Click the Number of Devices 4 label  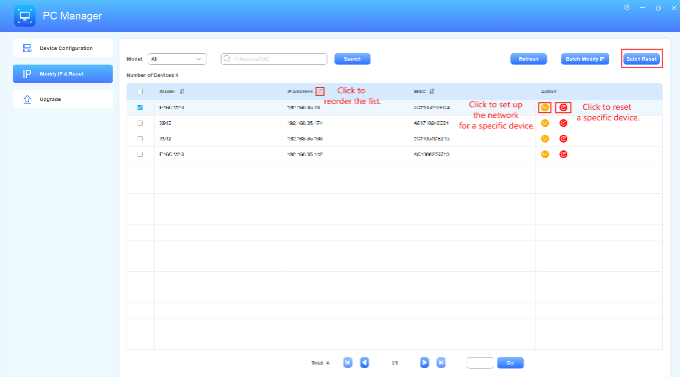[152, 75]
